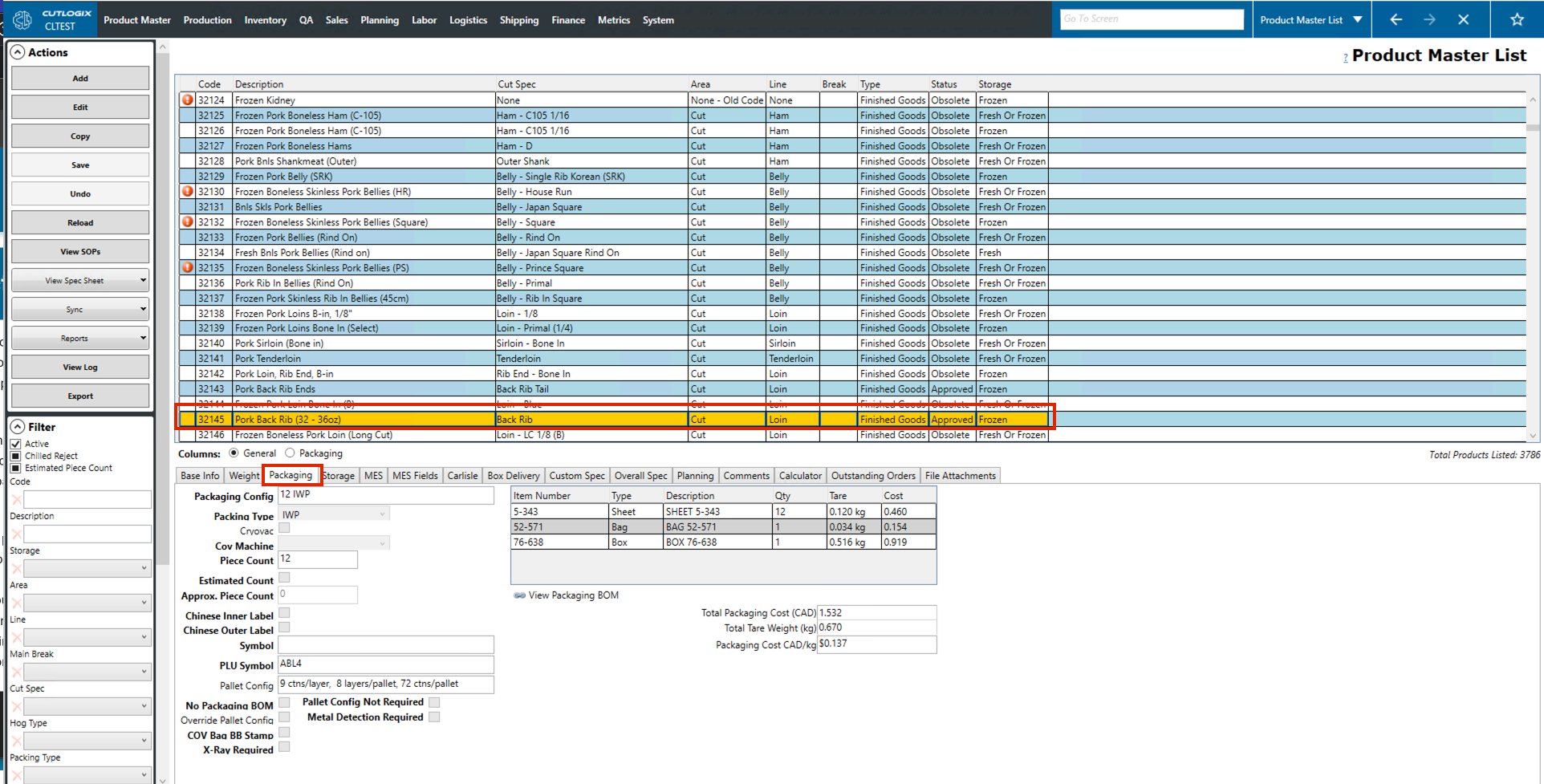Click red alert icon on row 32124
The image size is (1544, 784).
187,100
